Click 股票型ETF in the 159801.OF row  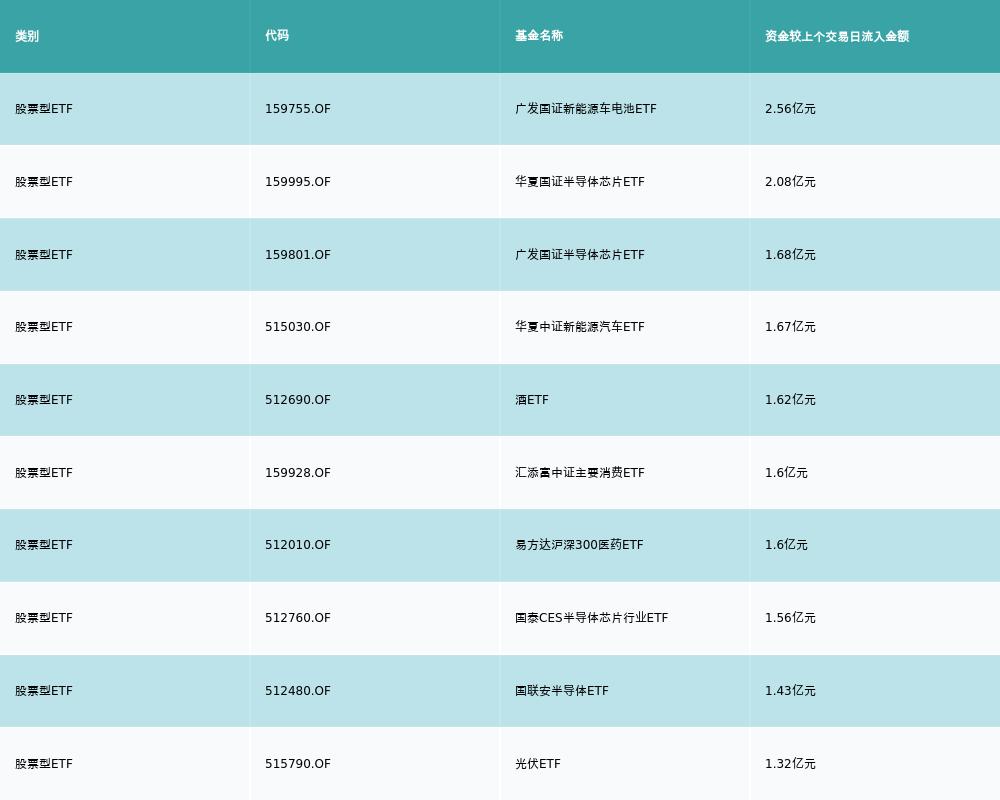[44, 255]
